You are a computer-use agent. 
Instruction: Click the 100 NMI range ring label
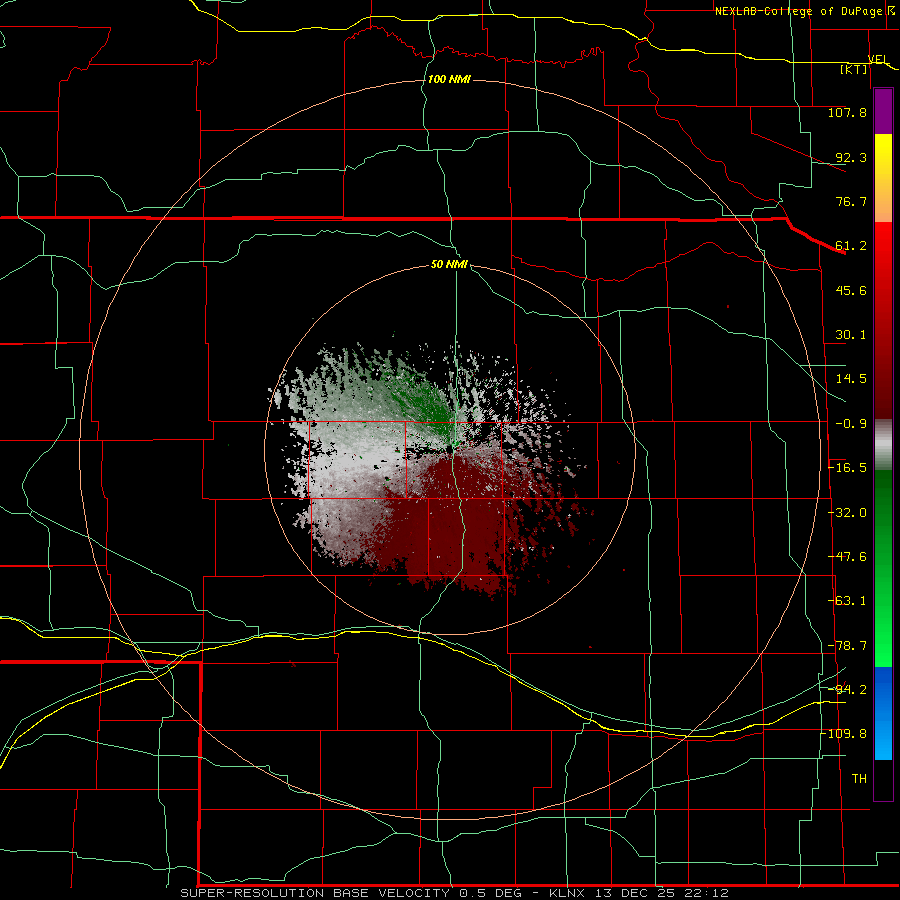pos(449,79)
